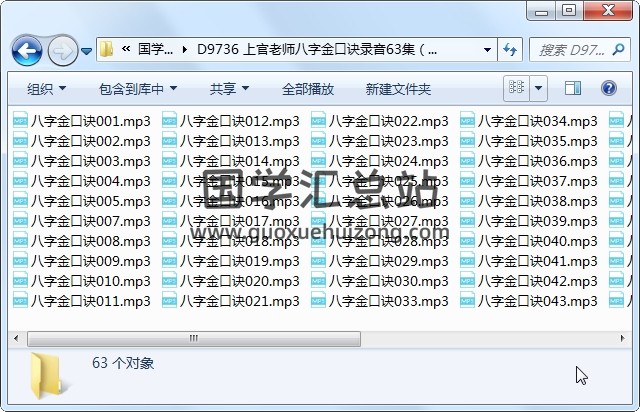Expand the breadcrumb arrow after 国学...
The width and height of the screenshot is (640, 412).
coord(185,50)
